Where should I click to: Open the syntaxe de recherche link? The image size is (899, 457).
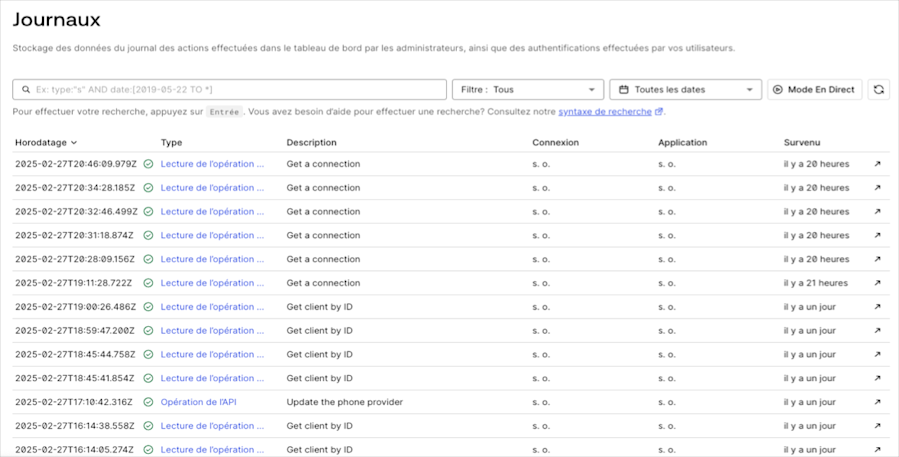click(x=605, y=112)
